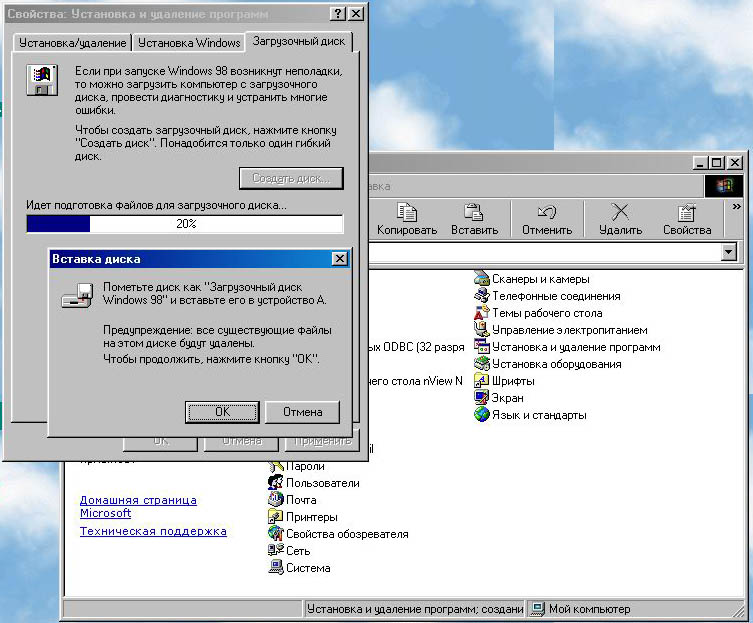Open the Техническая поддержка link
The width and height of the screenshot is (753, 623).
(x=153, y=531)
